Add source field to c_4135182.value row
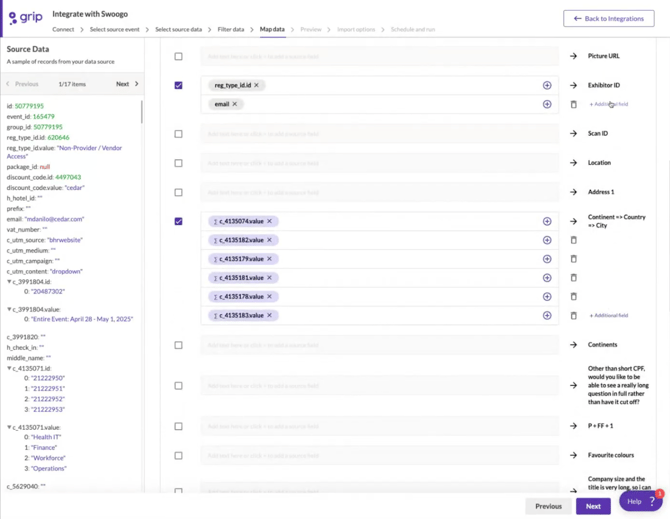Viewport: 670px width, 519px height. coord(547,240)
